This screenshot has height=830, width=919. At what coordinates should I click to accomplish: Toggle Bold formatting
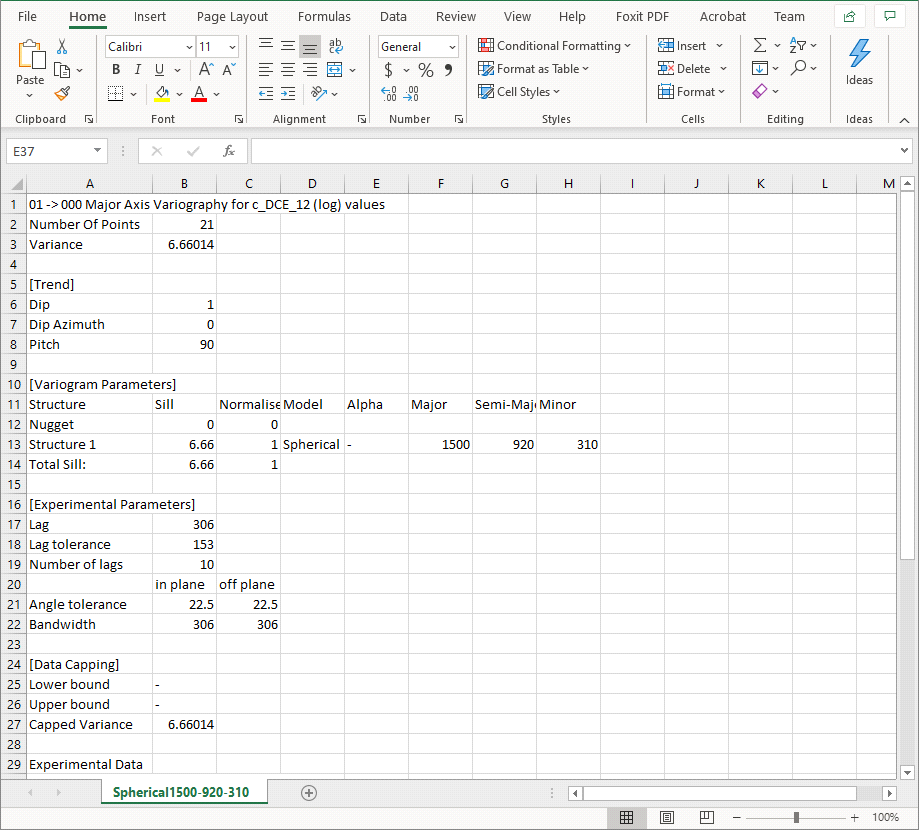(x=116, y=69)
